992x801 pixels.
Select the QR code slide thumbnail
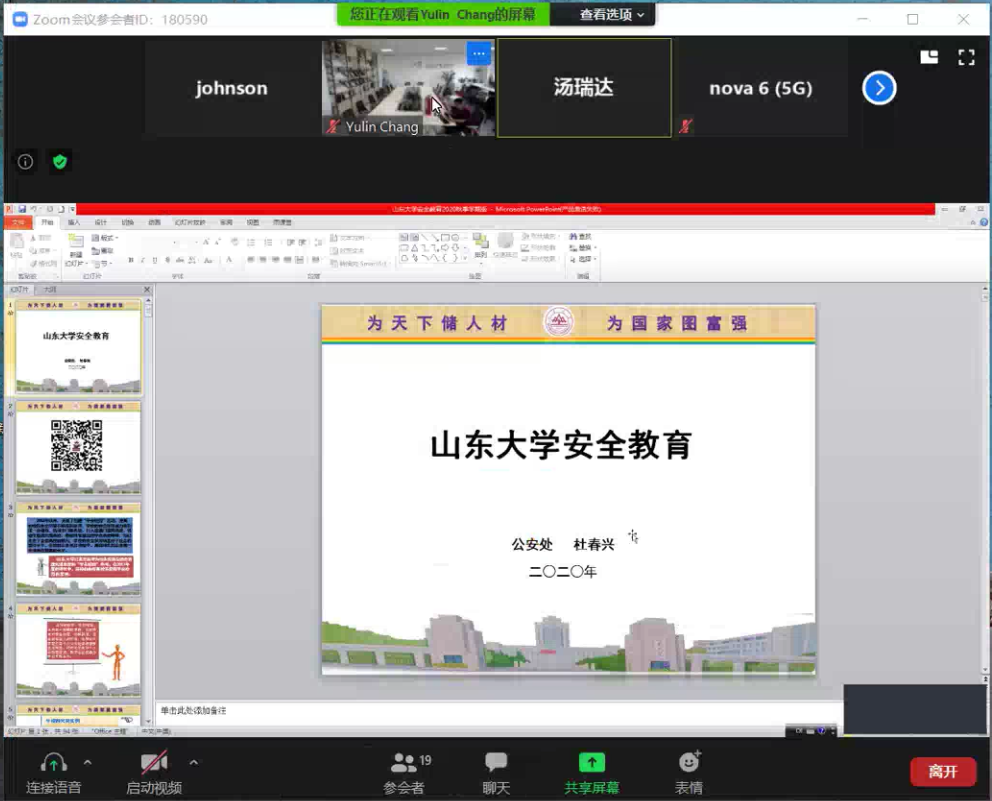point(77,446)
